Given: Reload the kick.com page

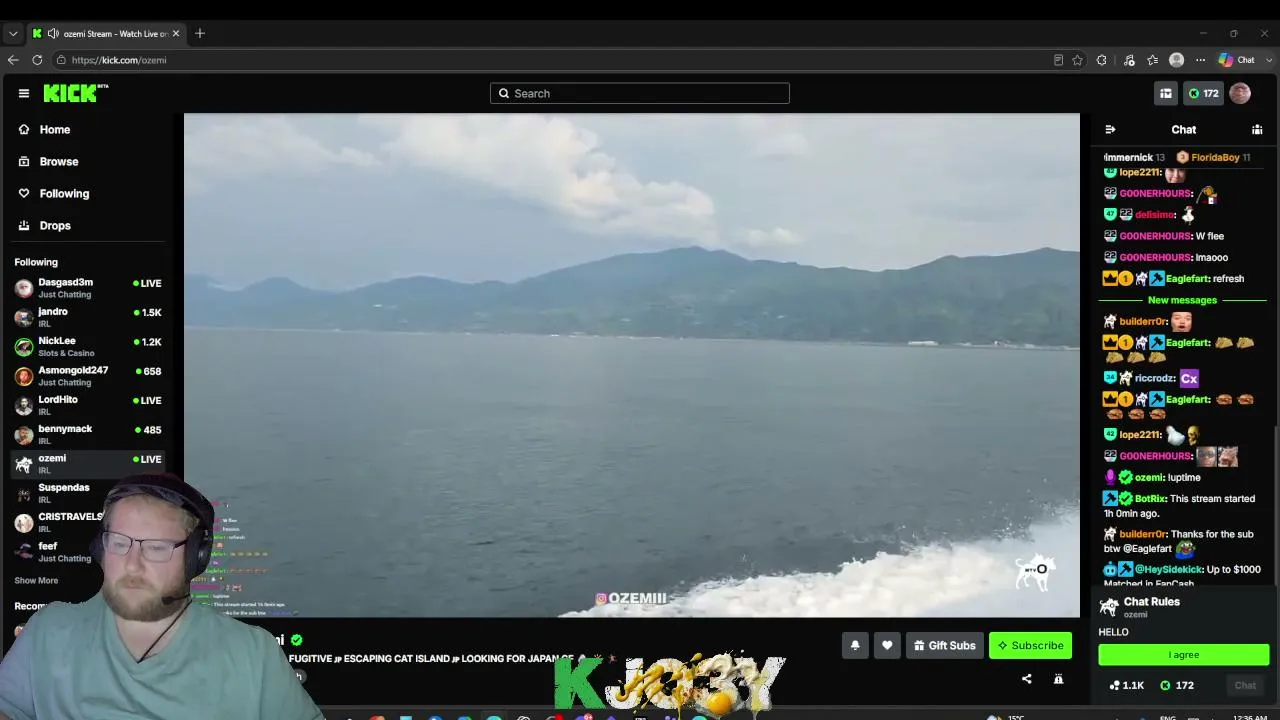Looking at the screenshot, I should tap(37, 60).
